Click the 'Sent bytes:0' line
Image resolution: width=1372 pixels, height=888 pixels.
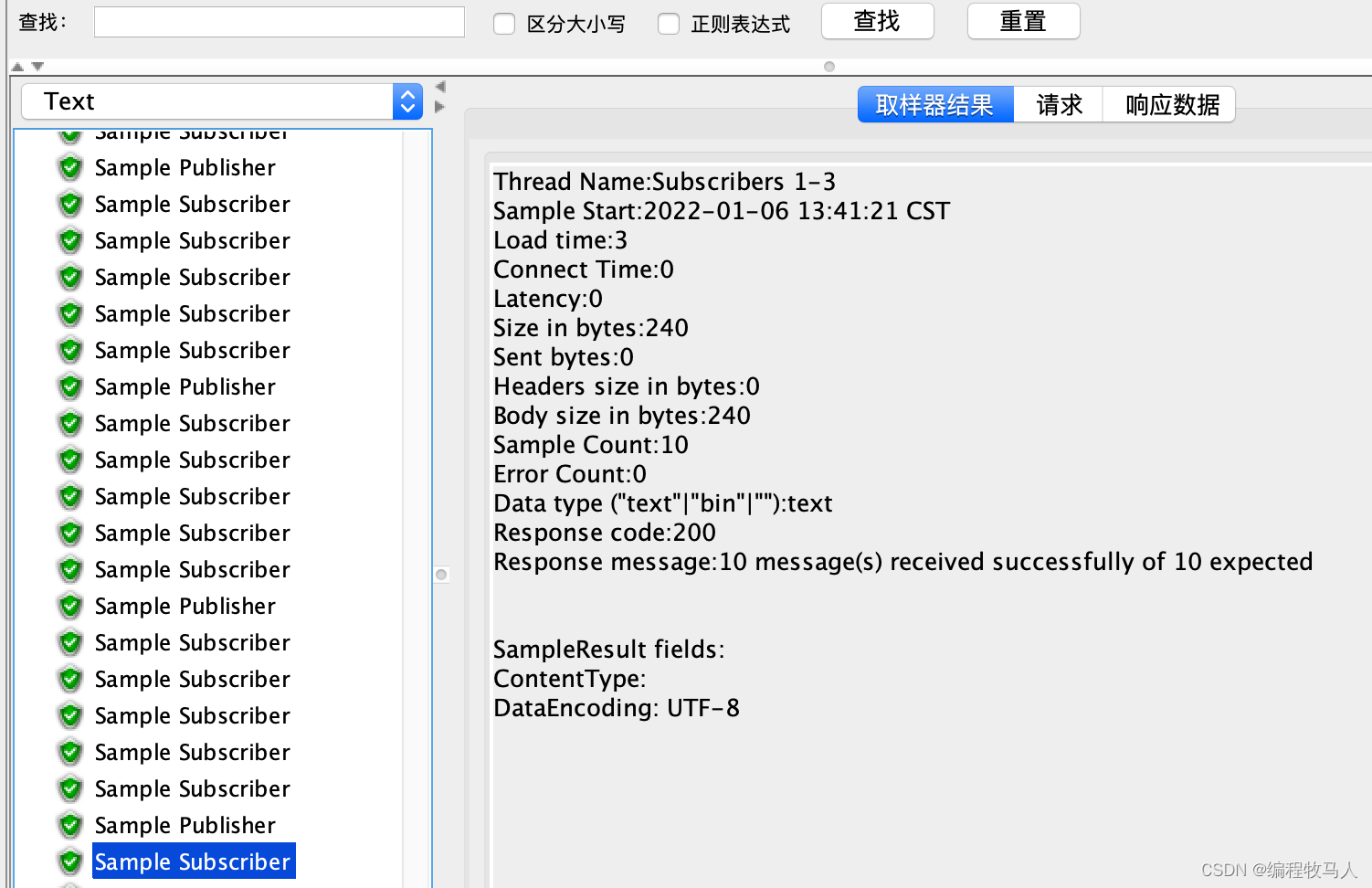[x=564, y=357]
